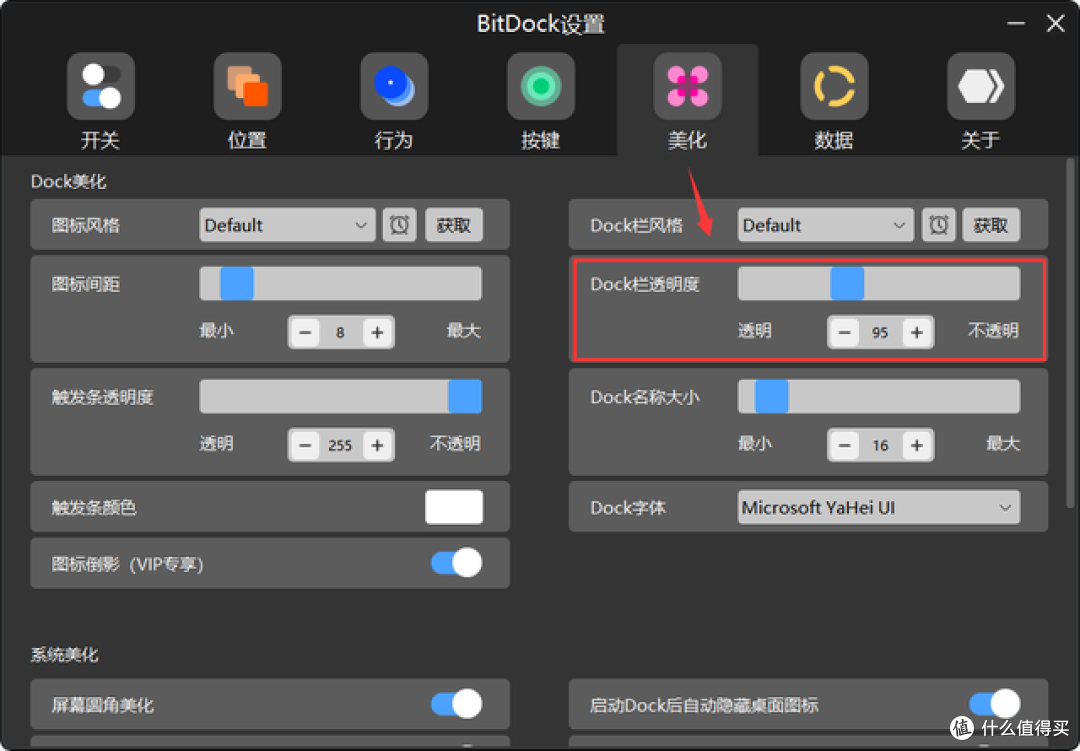Screen dimensions: 1080x751
Task: Close the BitDock设置 window
Action: [x=1055, y=23]
